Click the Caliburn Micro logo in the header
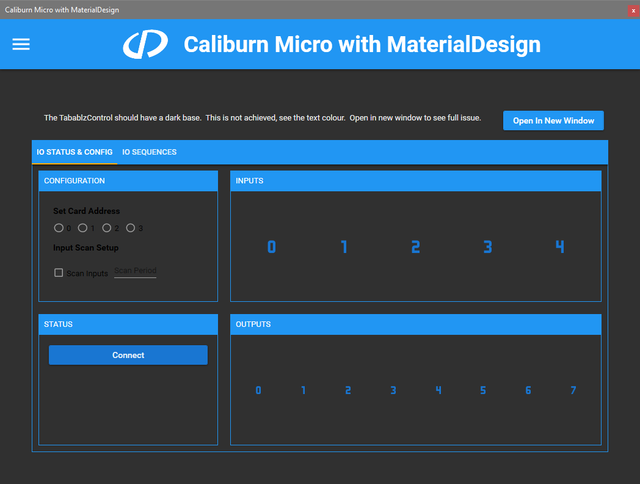Image resolution: width=640 pixels, height=484 pixels. click(x=145, y=44)
